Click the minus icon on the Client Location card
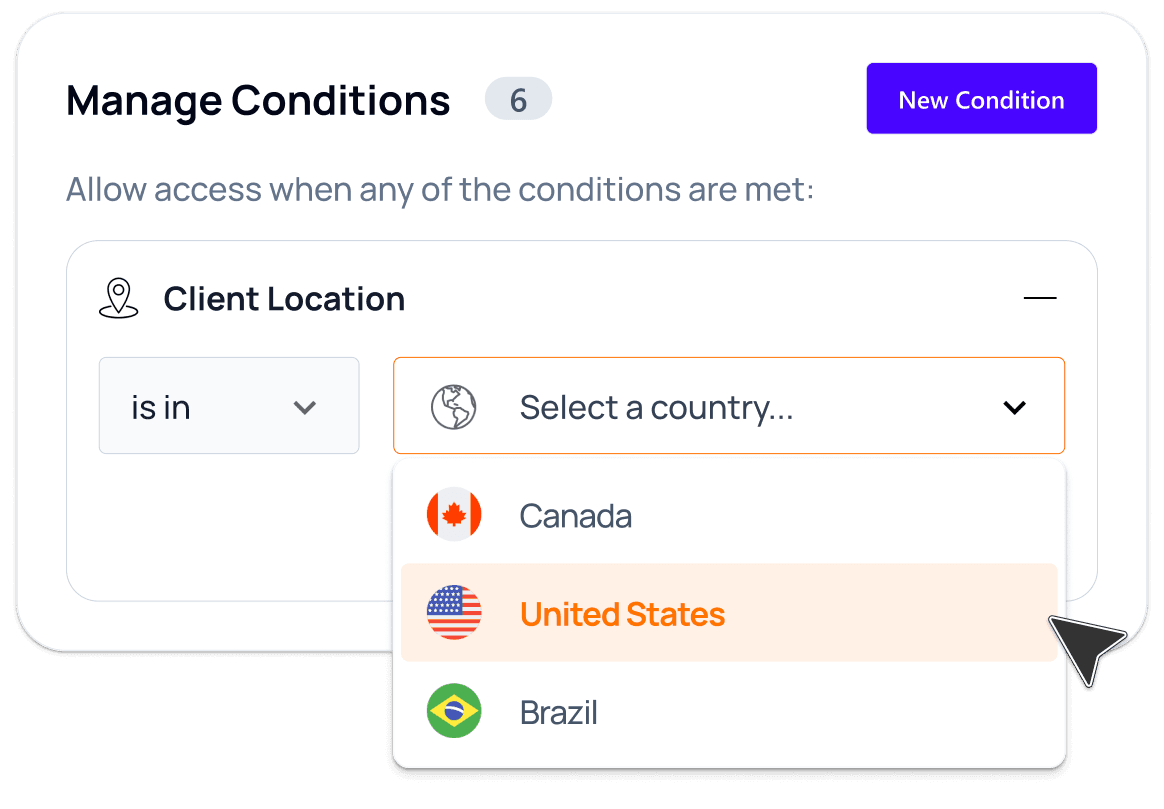 pos(1040,298)
